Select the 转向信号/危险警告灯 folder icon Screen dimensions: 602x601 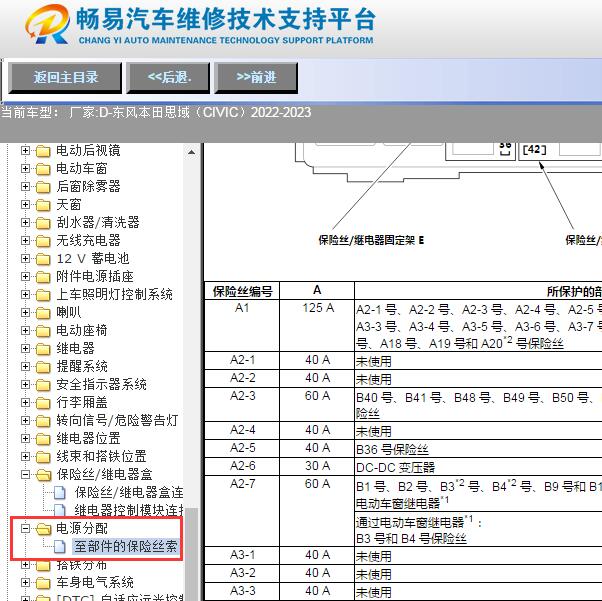tap(43, 421)
